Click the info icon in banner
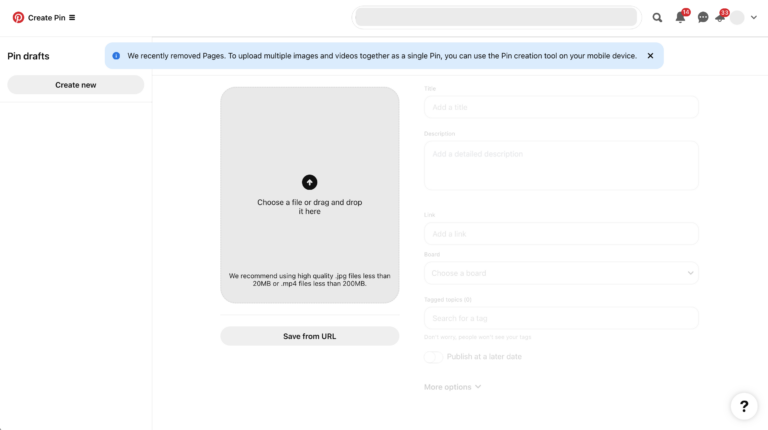Image resolution: width=768 pixels, height=430 pixels. pos(116,56)
